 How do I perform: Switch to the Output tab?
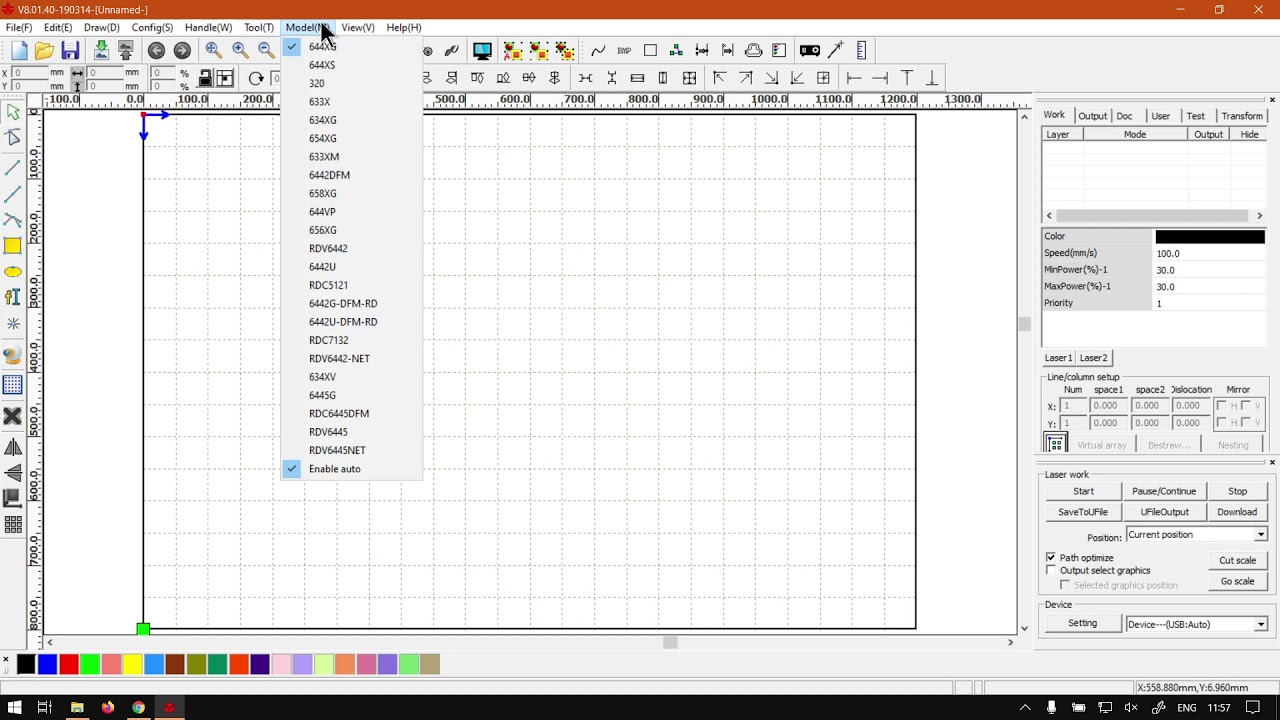pos(1092,116)
